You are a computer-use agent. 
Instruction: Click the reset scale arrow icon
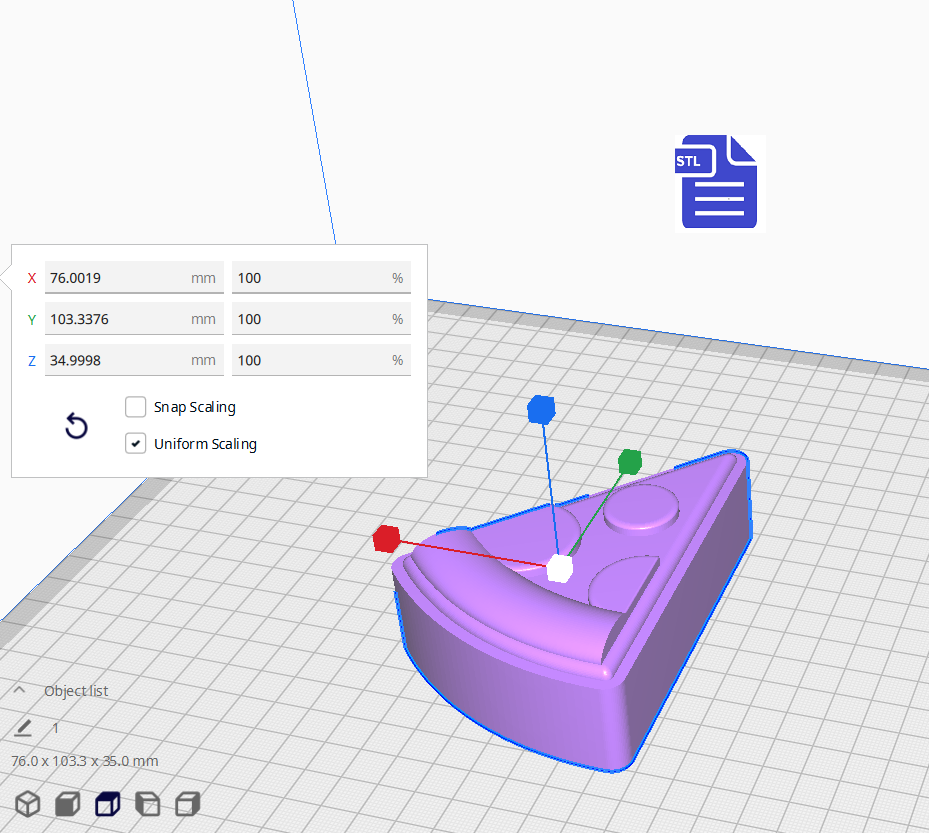point(76,427)
